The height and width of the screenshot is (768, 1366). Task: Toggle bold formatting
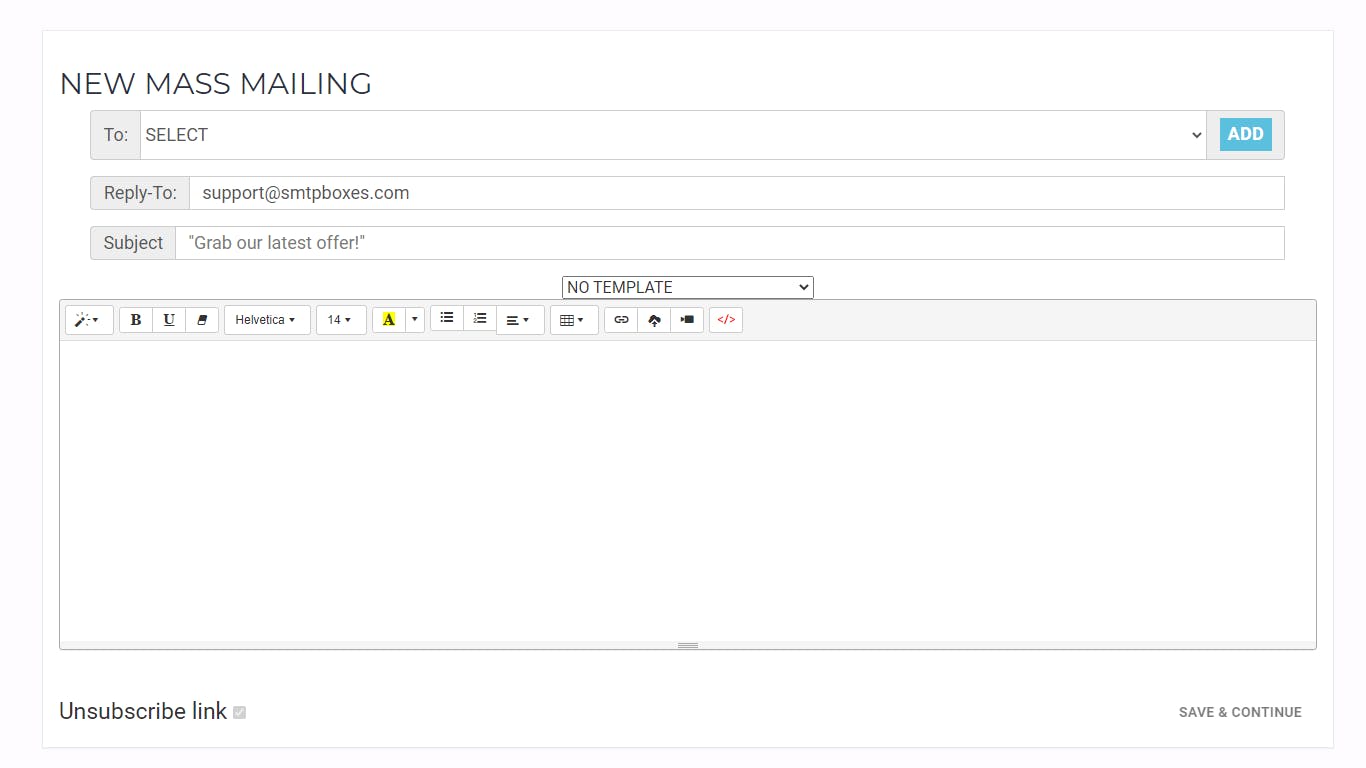[136, 320]
